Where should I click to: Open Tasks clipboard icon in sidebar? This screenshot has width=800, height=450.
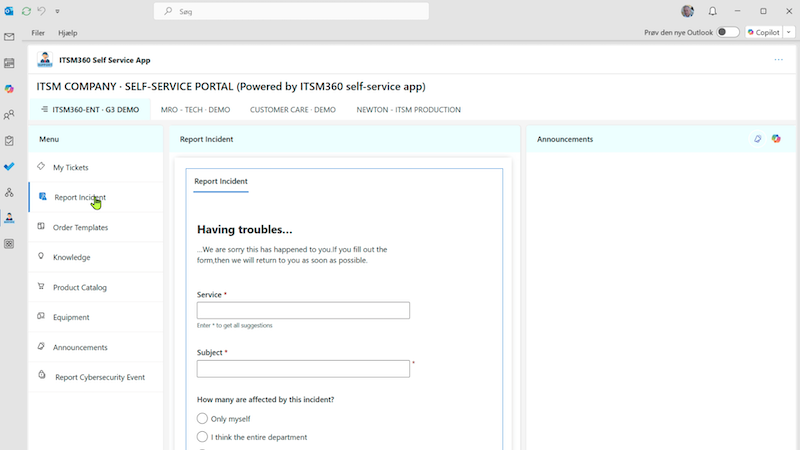point(9,141)
